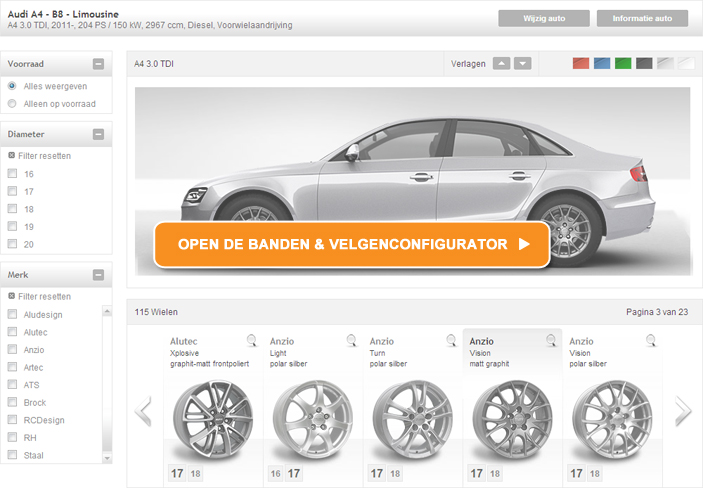Click Diameter filter reset icon
Viewport: 703px width, 488px height.
coord(12,155)
